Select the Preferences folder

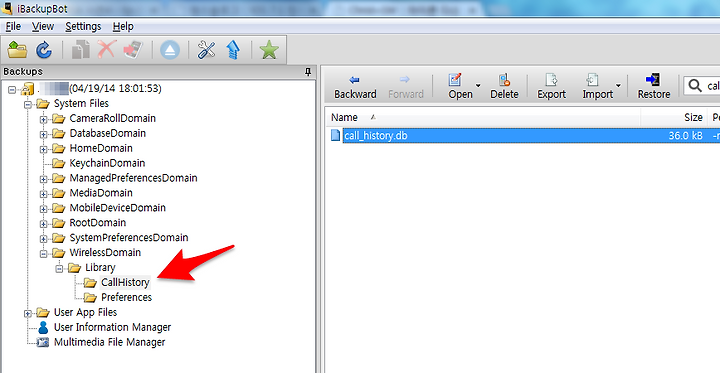point(126,297)
